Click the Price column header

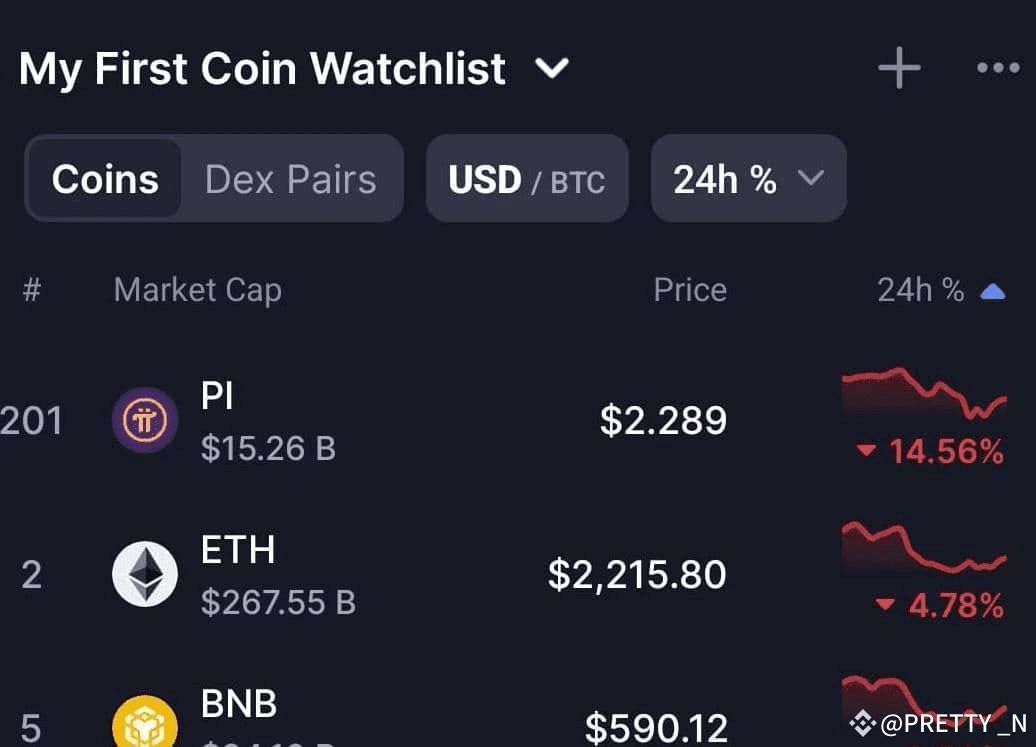tap(690, 289)
